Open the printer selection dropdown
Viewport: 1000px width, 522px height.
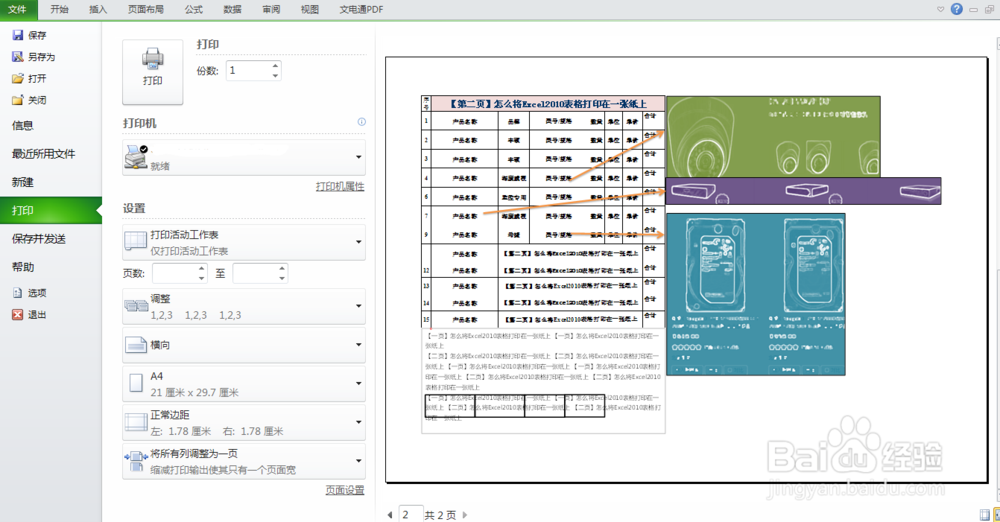point(244,158)
